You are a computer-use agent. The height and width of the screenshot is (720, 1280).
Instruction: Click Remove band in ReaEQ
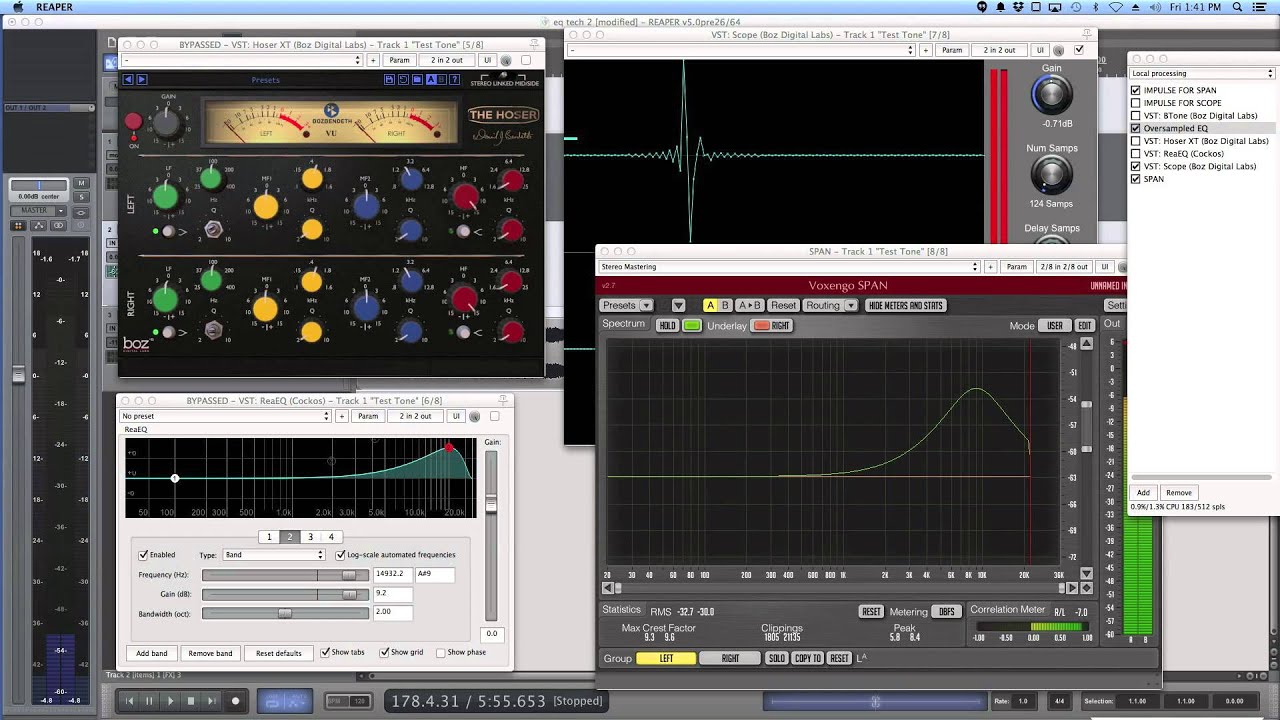(210, 653)
